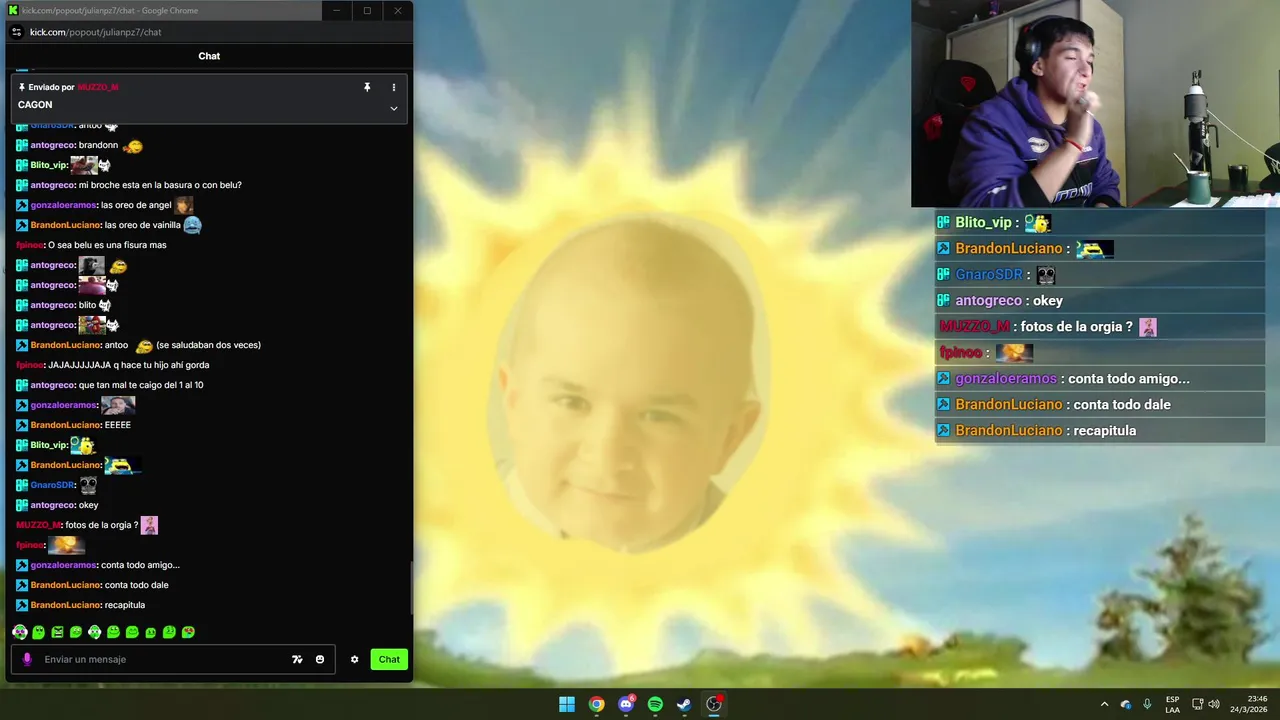The width and height of the screenshot is (1280, 720).
Task: Send message with the green Chat button
Action: click(389, 659)
